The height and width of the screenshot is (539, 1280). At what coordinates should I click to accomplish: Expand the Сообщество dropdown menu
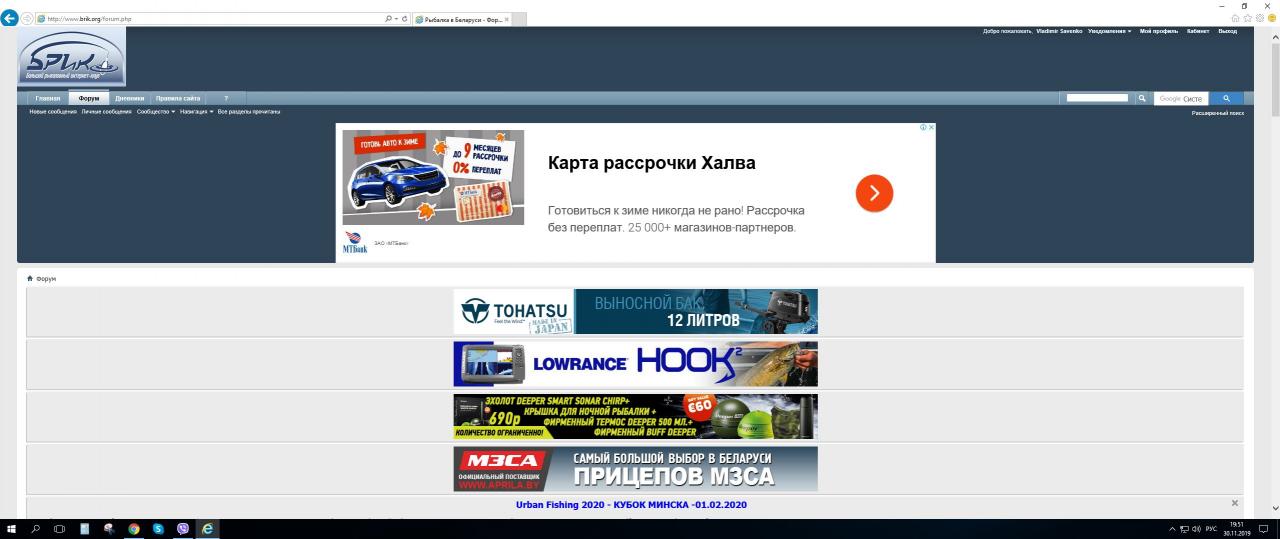click(x=155, y=112)
